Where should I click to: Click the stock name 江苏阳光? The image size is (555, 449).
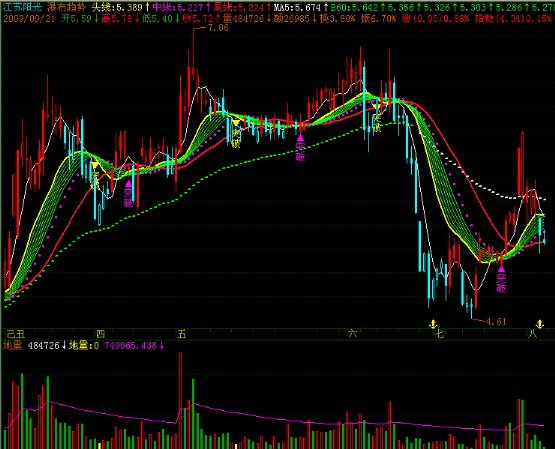coord(21,7)
